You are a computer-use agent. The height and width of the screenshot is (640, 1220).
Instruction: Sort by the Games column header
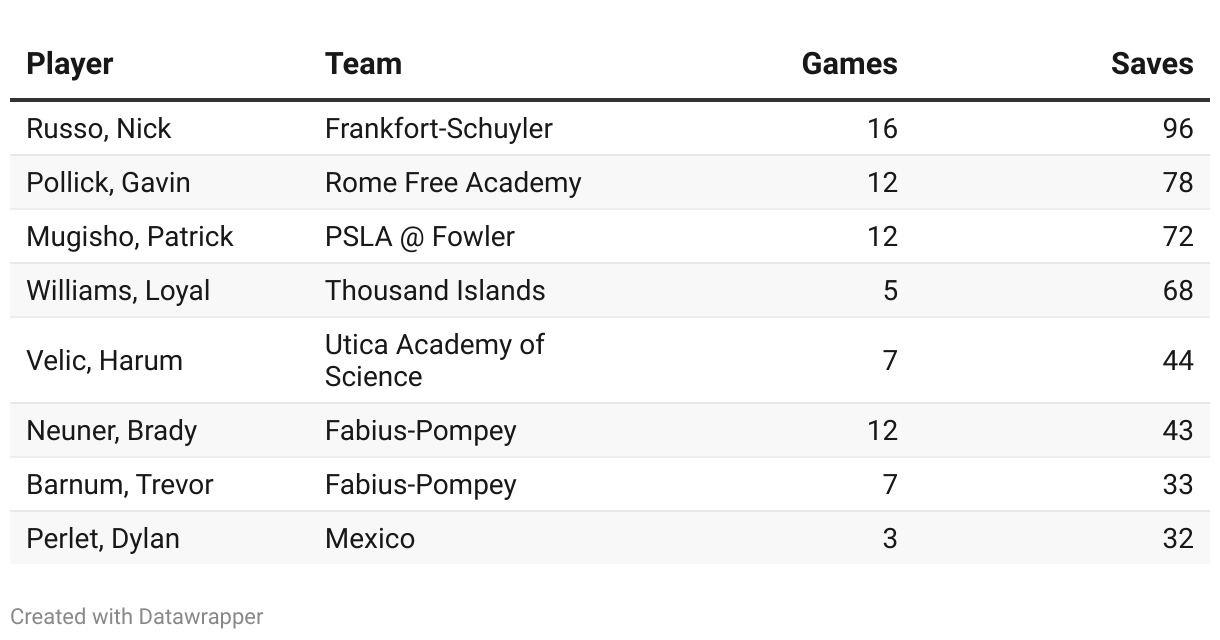(849, 64)
